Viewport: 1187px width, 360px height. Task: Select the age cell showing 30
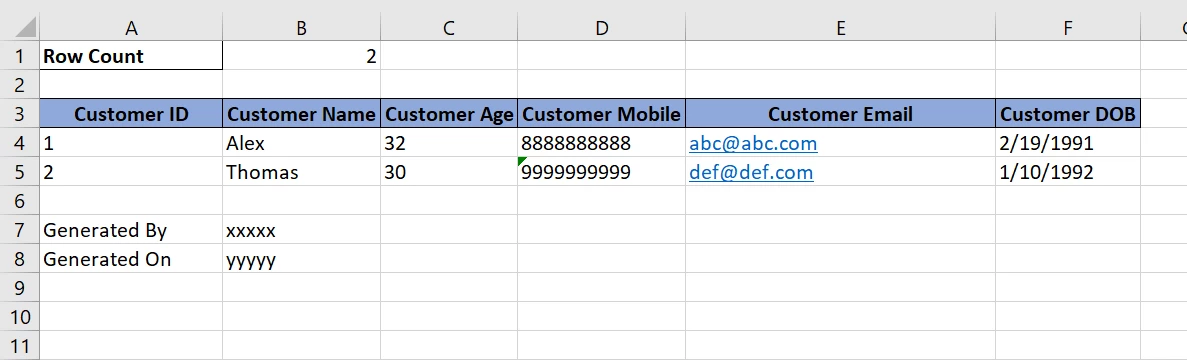[x=449, y=172]
